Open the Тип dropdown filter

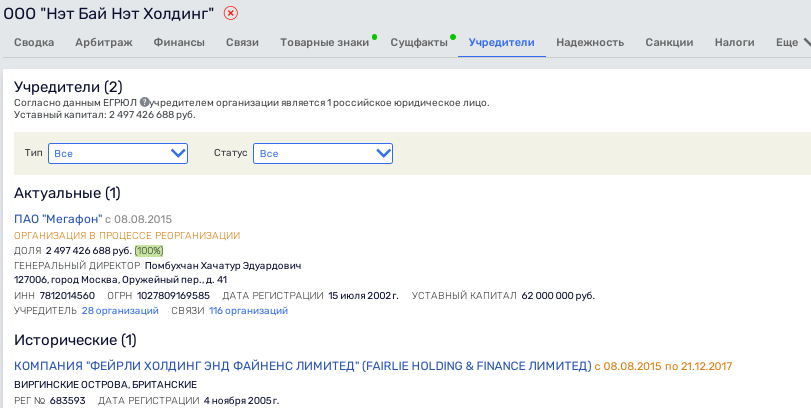click(x=118, y=153)
